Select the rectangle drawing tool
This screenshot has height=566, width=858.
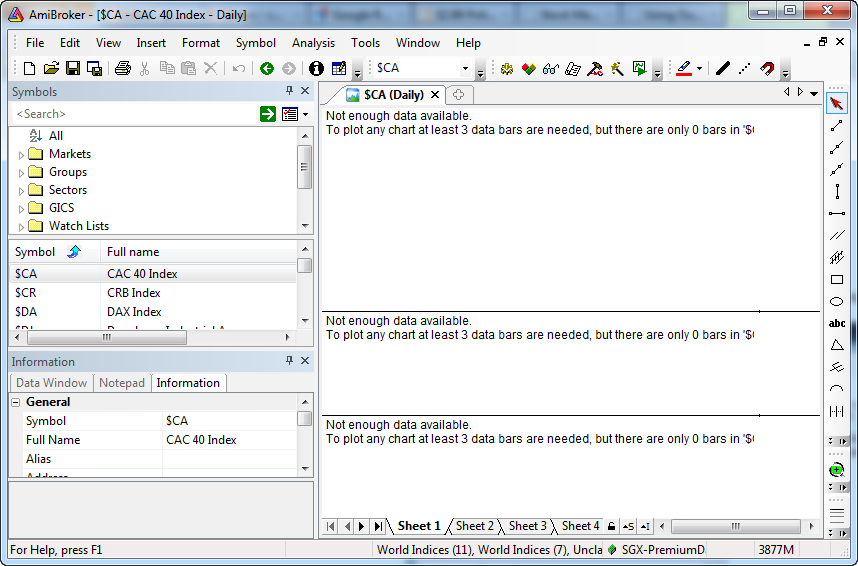tap(837, 280)
